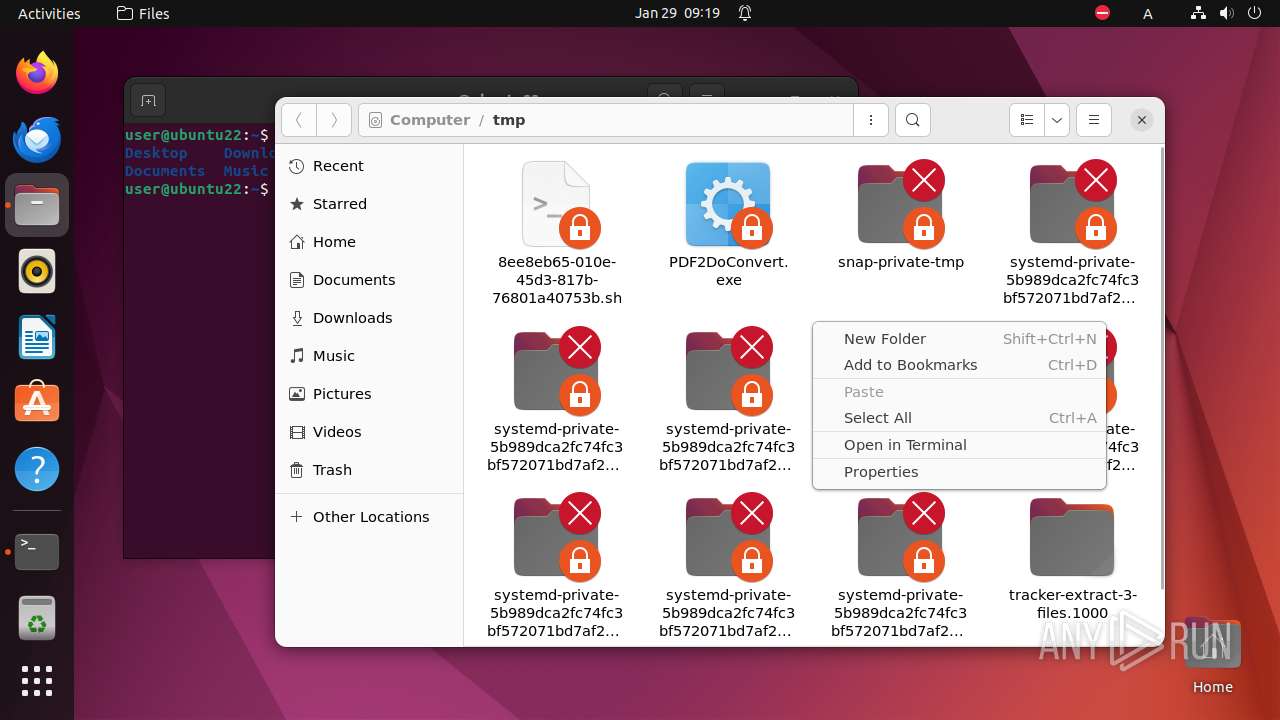This screenshot has width=1280, height=720.
Task: Choose Select All in the context menu
Action: click(960, 418)
